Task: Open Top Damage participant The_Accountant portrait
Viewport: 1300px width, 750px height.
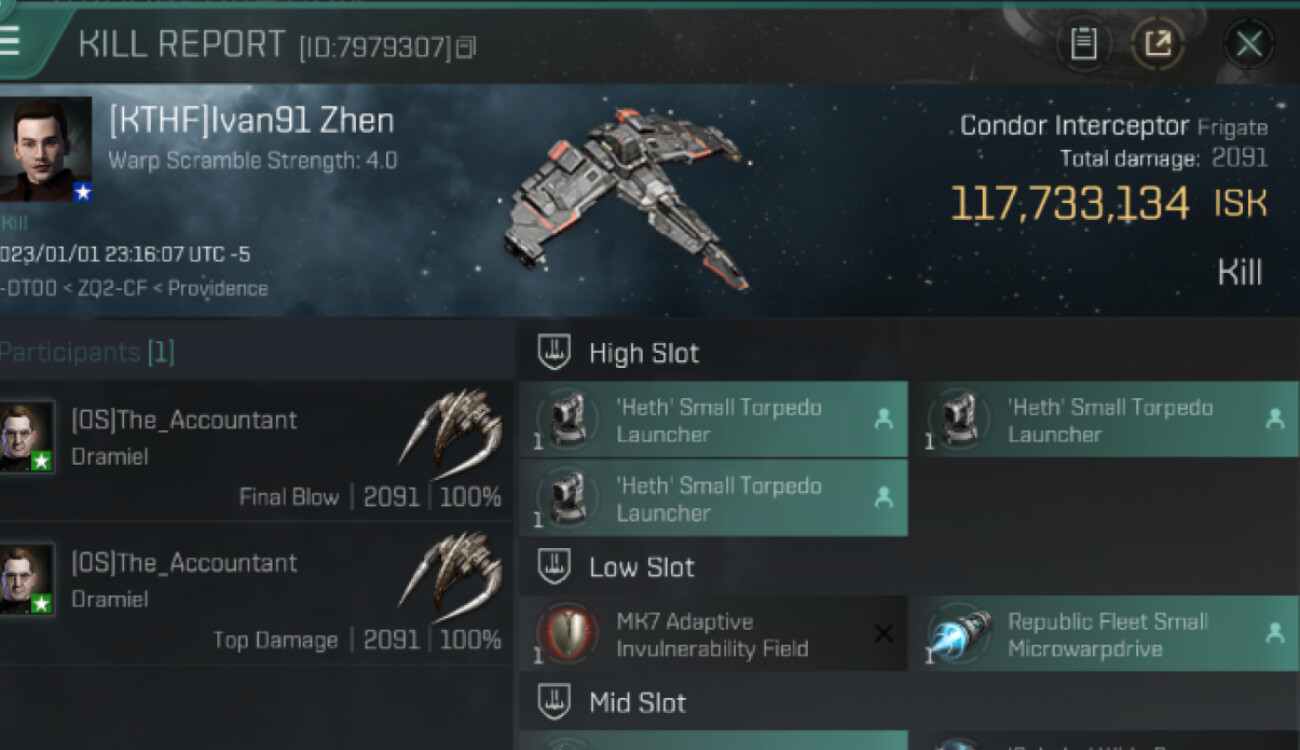Action: 27,579
